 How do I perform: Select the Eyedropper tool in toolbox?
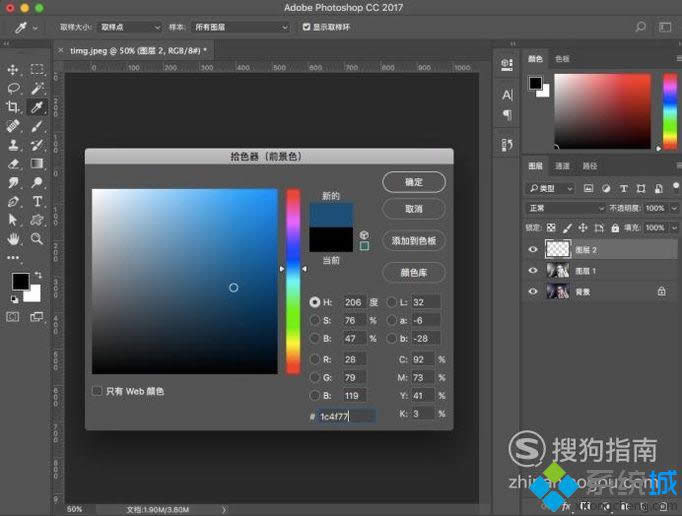(37, 107)
